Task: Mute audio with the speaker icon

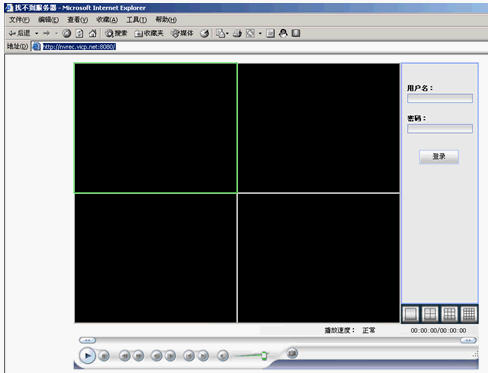Action: [x=223, y=356]
